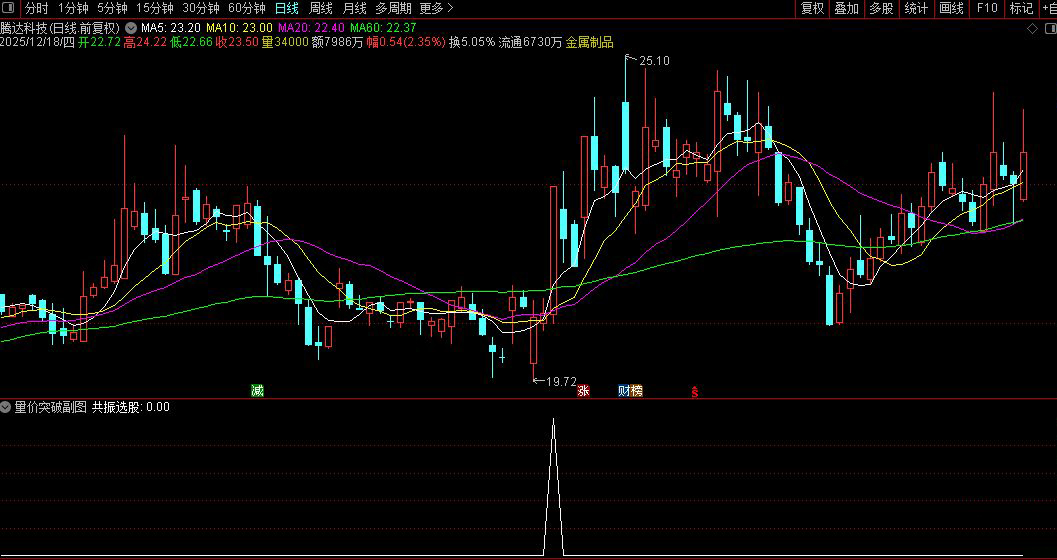The height and width of the screenshot is (560, 1057).
Task: Click the 复权 button
Action: (812, 8)
